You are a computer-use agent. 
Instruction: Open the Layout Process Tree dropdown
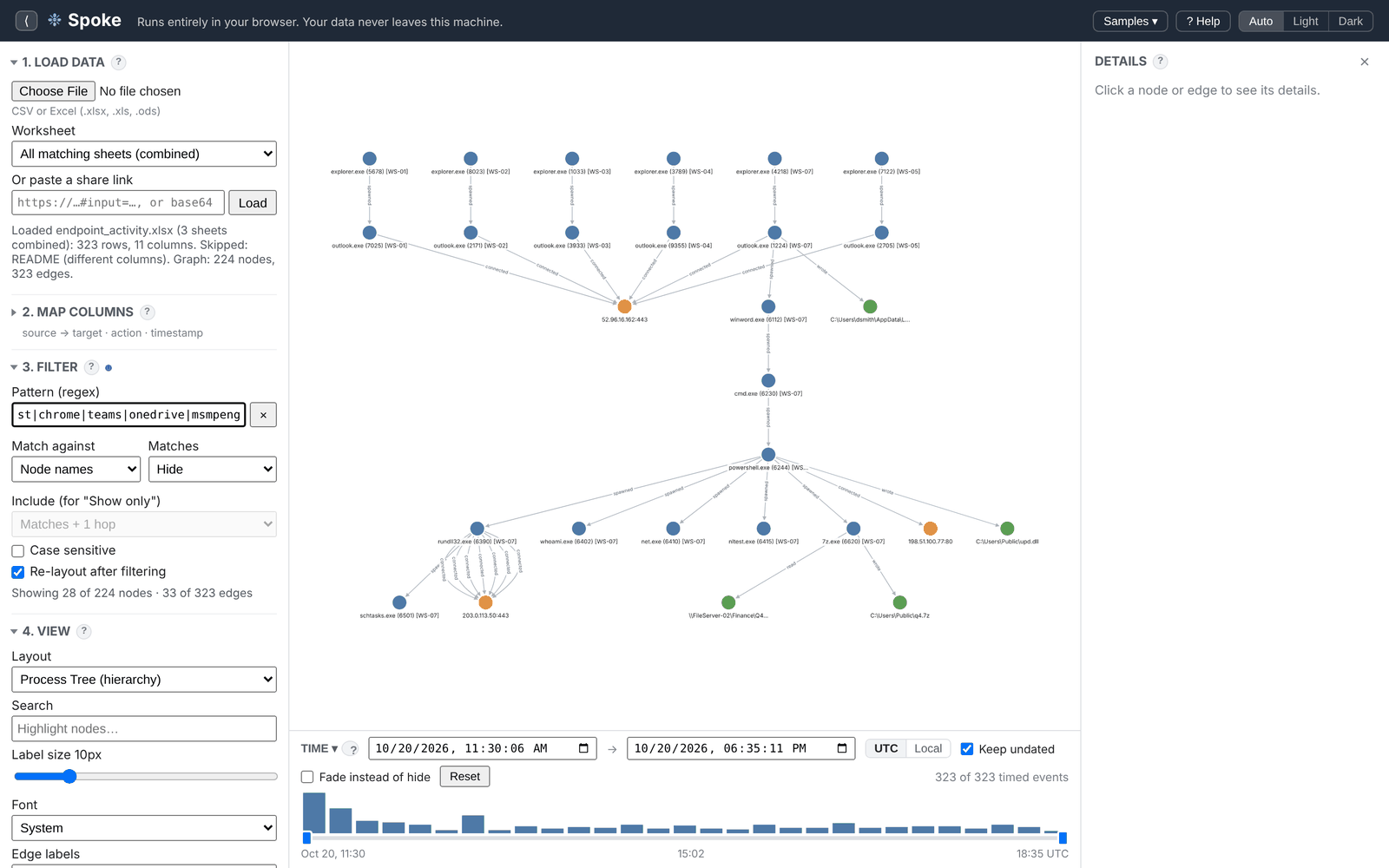point(144,680)
